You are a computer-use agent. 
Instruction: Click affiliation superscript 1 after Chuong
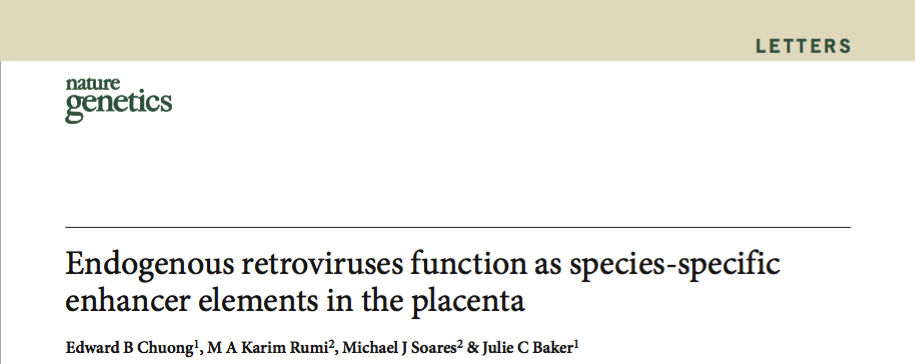[x=197, y=345]
